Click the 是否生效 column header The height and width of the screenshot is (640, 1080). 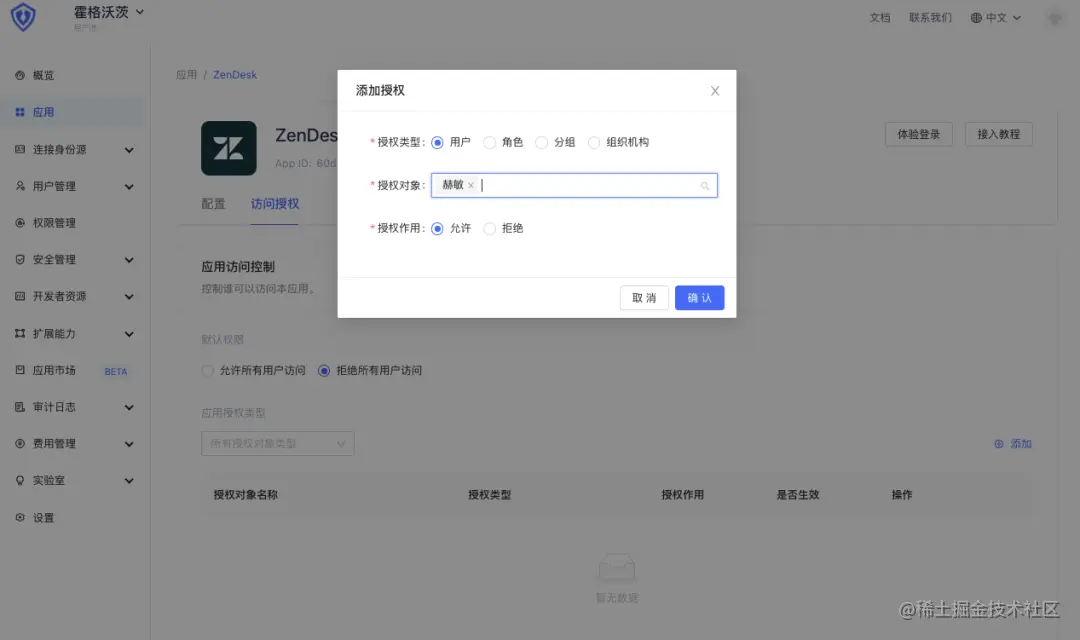[x=798, y=495]
